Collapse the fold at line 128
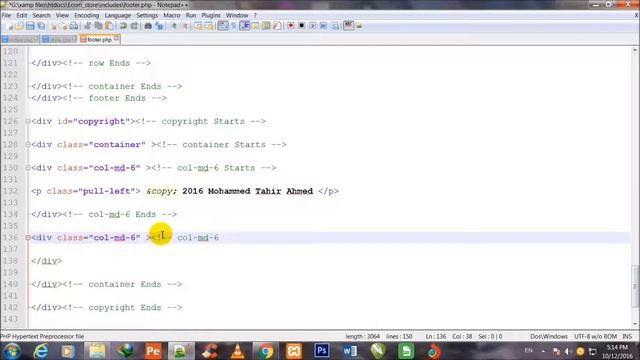The image size is (640, 360). (x=28, y=144)
